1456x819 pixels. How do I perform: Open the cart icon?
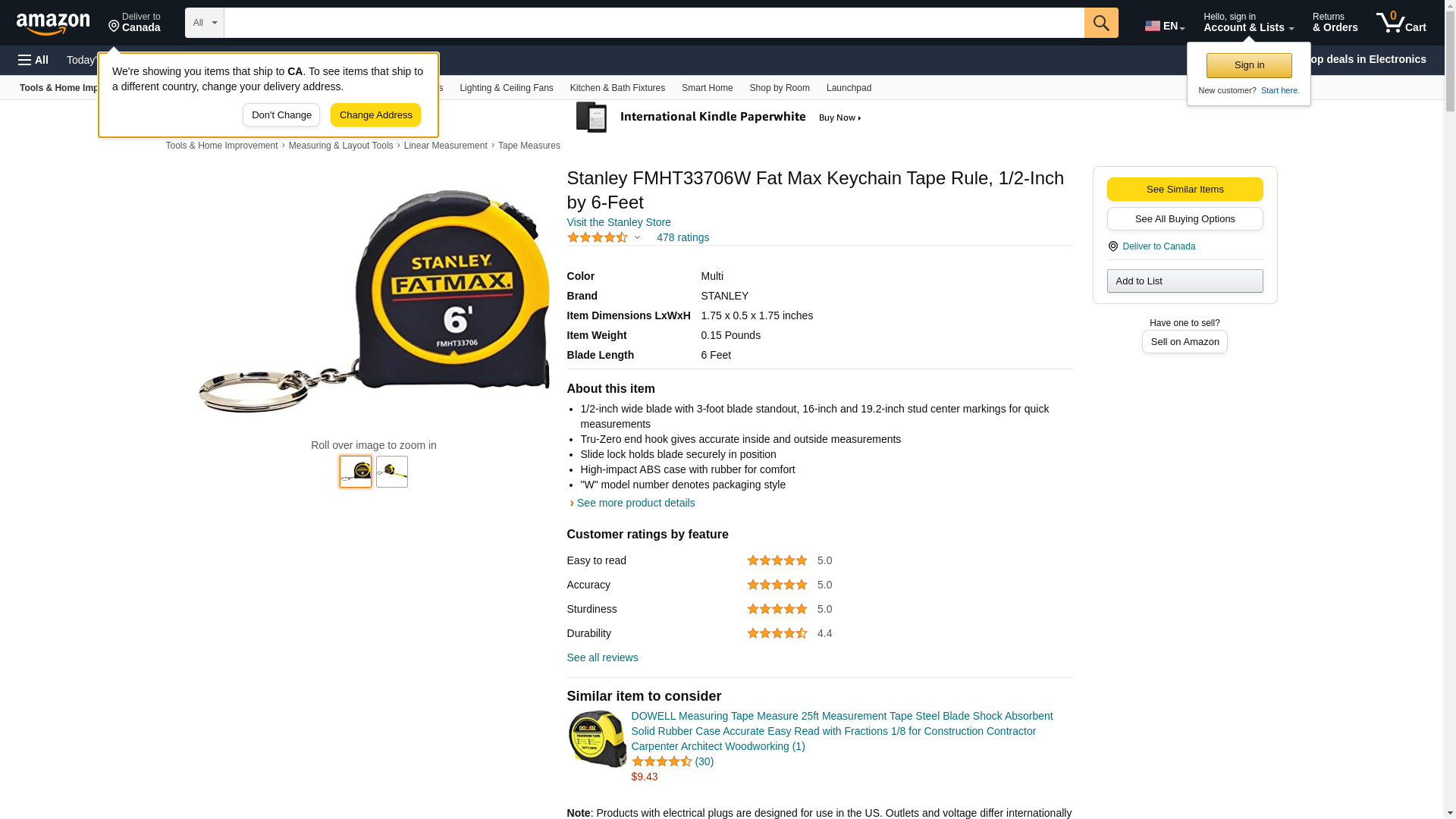click(1401, 23)
